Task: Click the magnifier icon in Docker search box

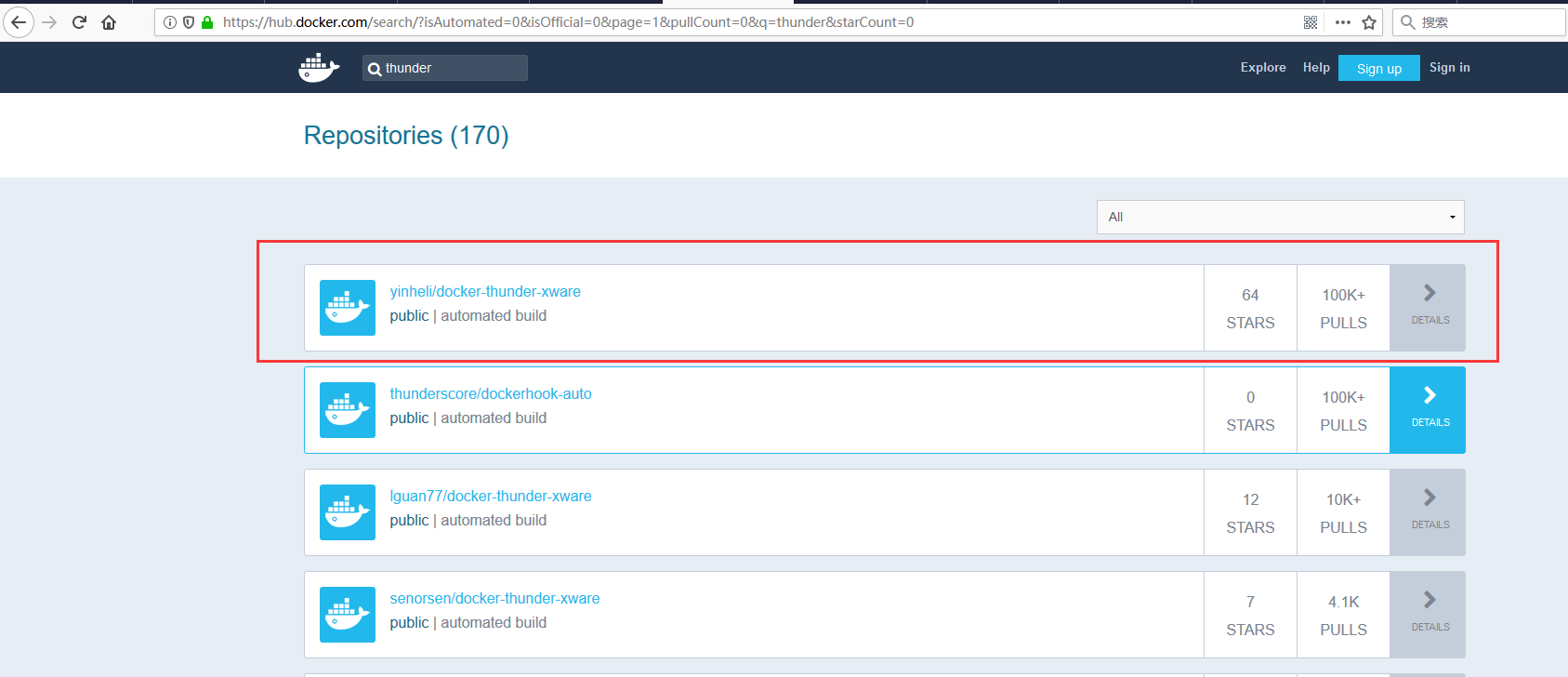Action: coord(375,69)
